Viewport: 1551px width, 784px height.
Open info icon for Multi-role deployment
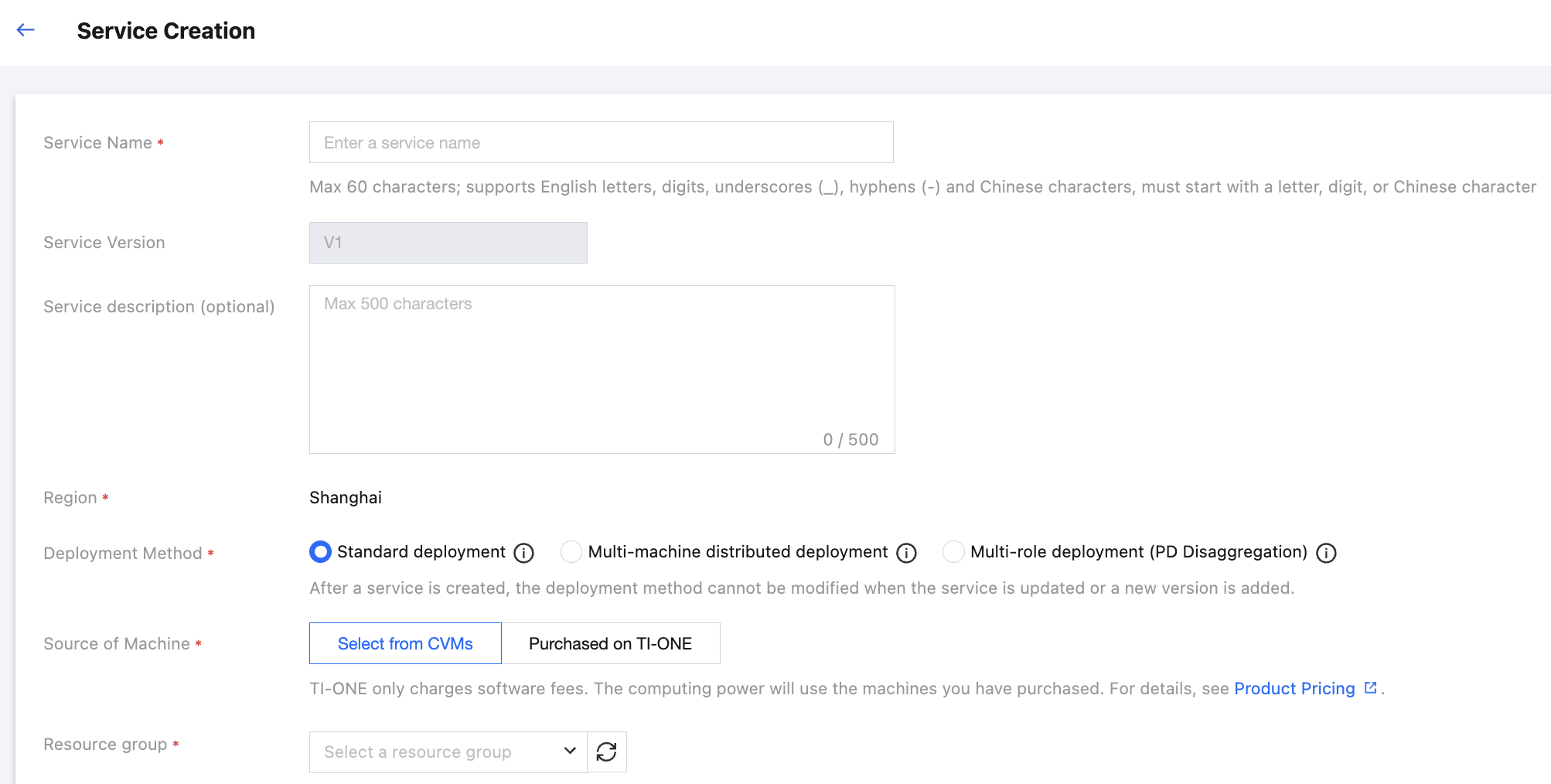click(x=1326, y=553)
